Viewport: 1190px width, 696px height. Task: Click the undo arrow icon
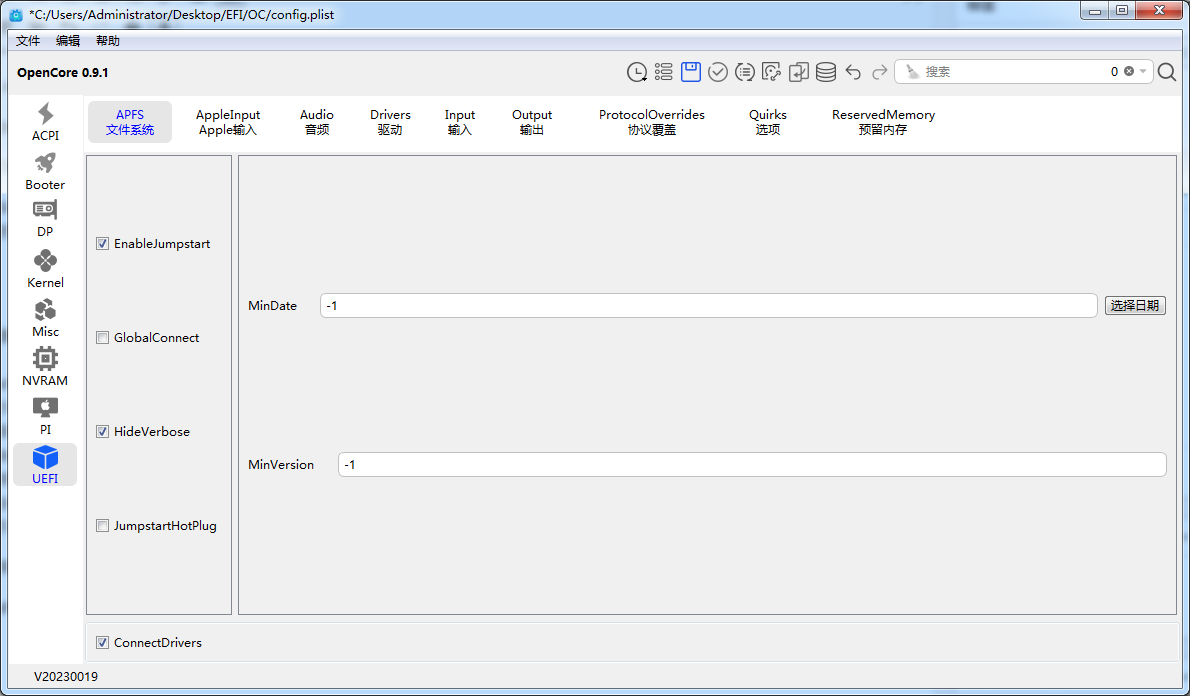point(853,72)
